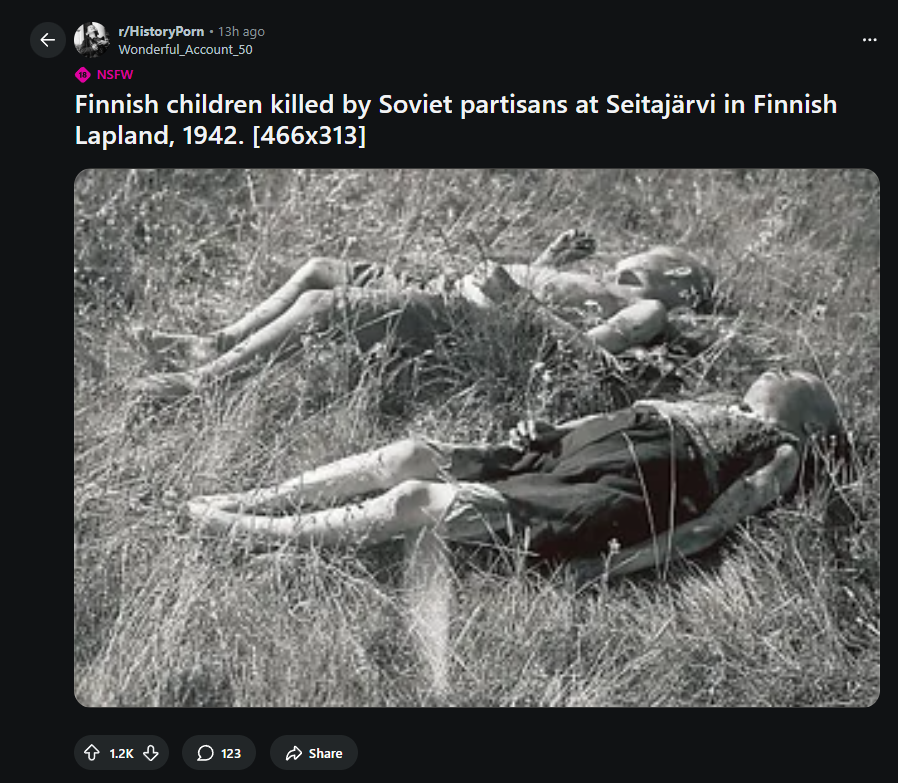This screenshot has width=898, height=783.
Task: Click 'Finnish children' at the start of the title
Action: [168, 104]
